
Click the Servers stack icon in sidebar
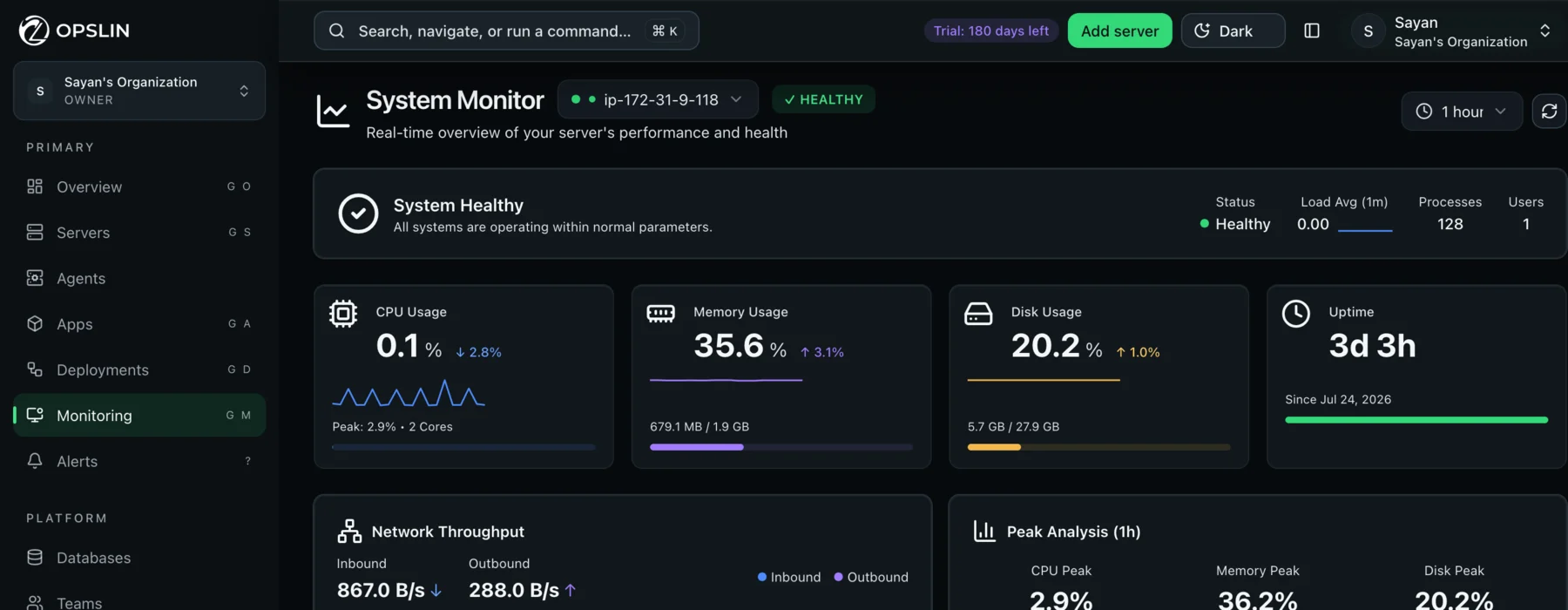(x=35, y=232)
